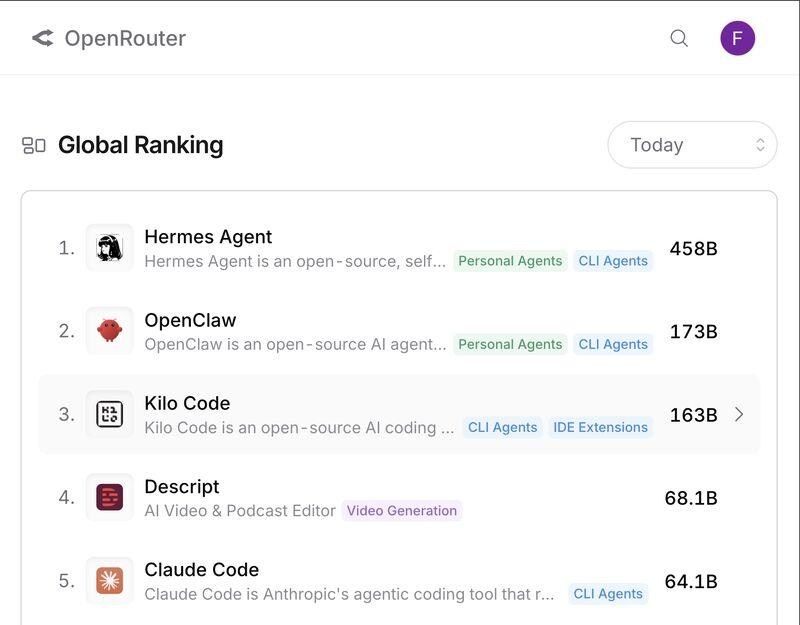
Task: Open the search magnifier icon
Action: tap(679, 38)
